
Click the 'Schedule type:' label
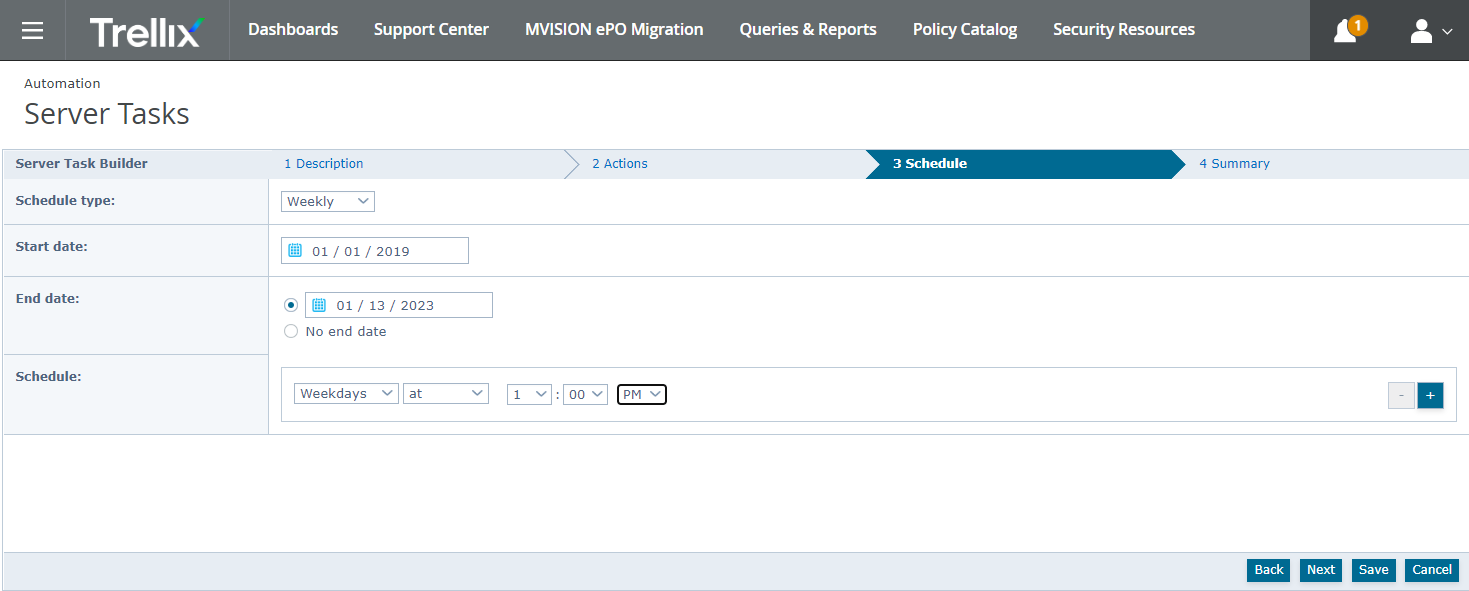pyautogui.click(x=65, y=200)
